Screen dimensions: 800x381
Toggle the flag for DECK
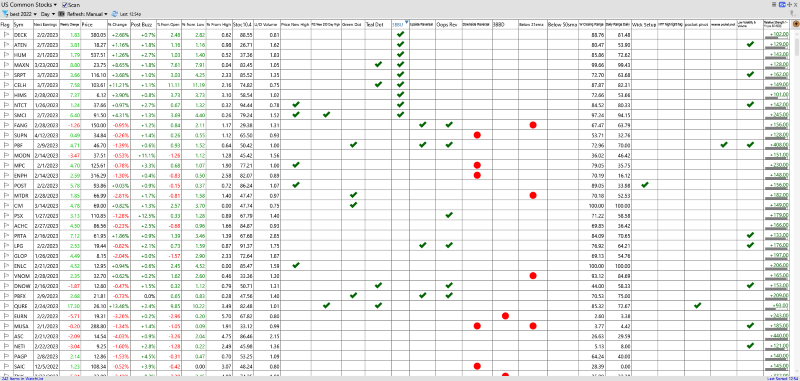click(6, 34)
